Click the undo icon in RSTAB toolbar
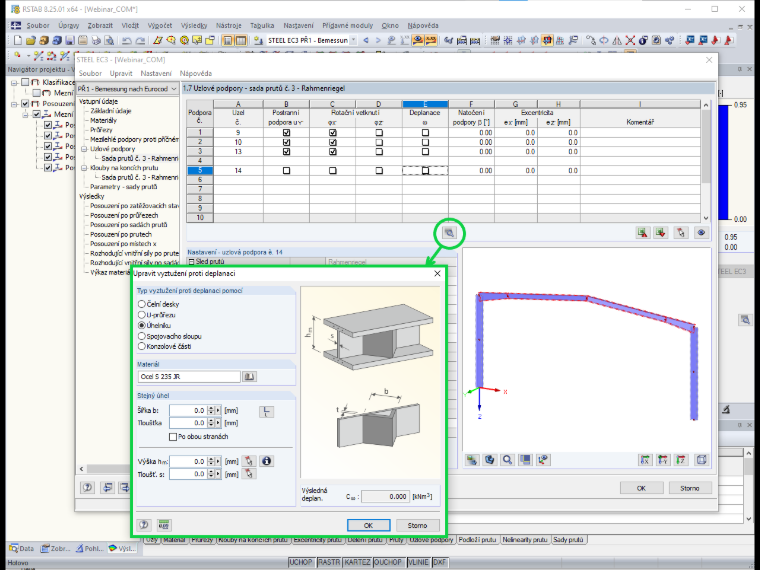 point(127,40)
